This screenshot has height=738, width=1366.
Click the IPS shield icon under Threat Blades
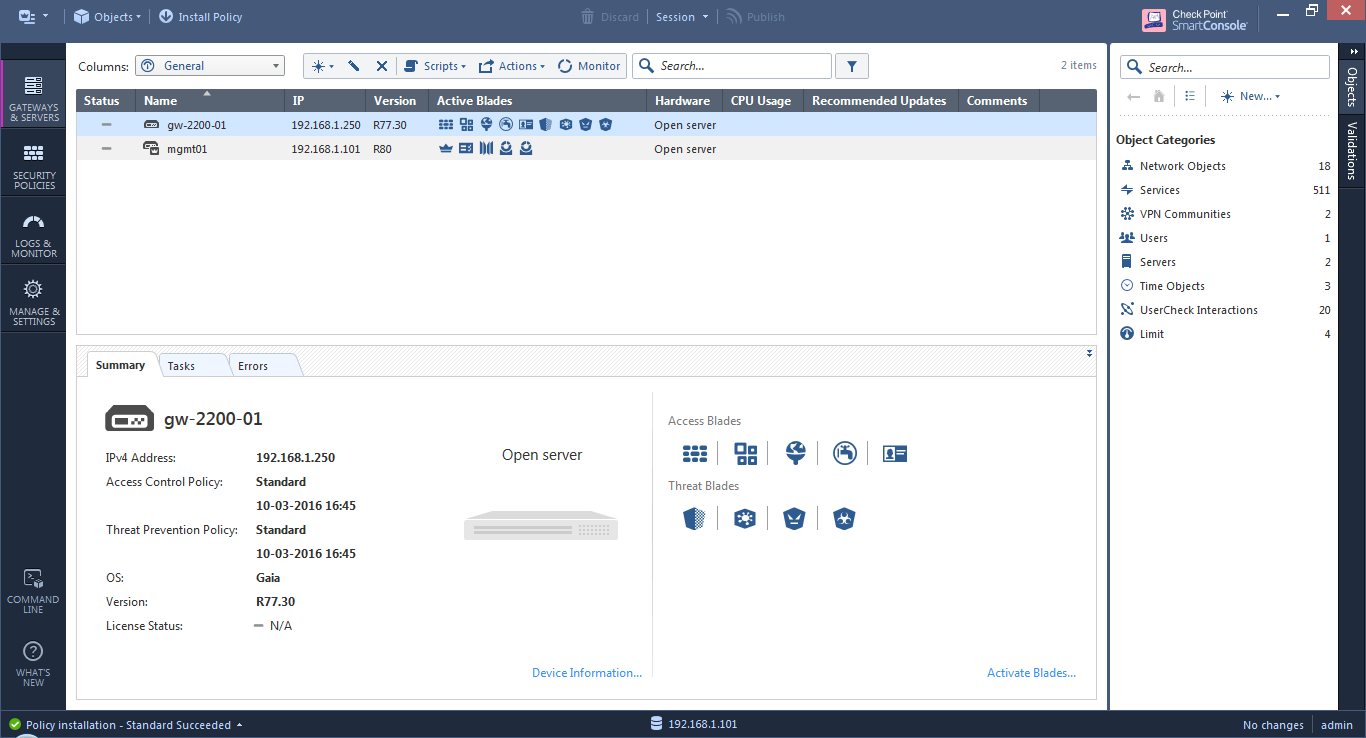pyautogui.click(x=695, y=519)
